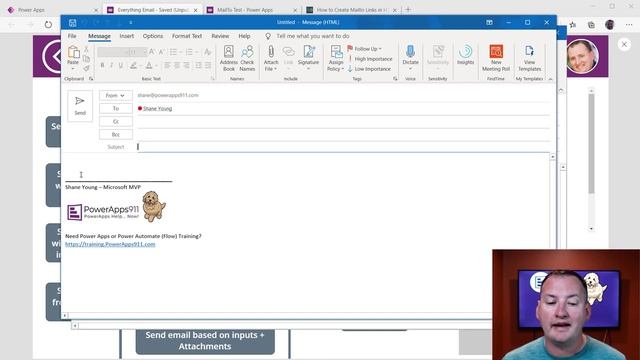Switch to Everything Email browser tab

click(152, 10)
